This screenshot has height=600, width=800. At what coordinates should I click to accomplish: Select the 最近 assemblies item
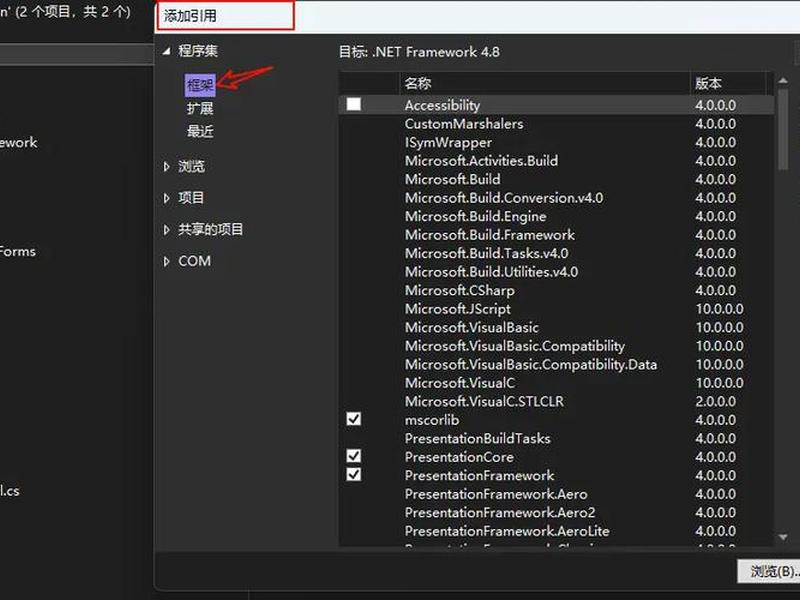200,132
